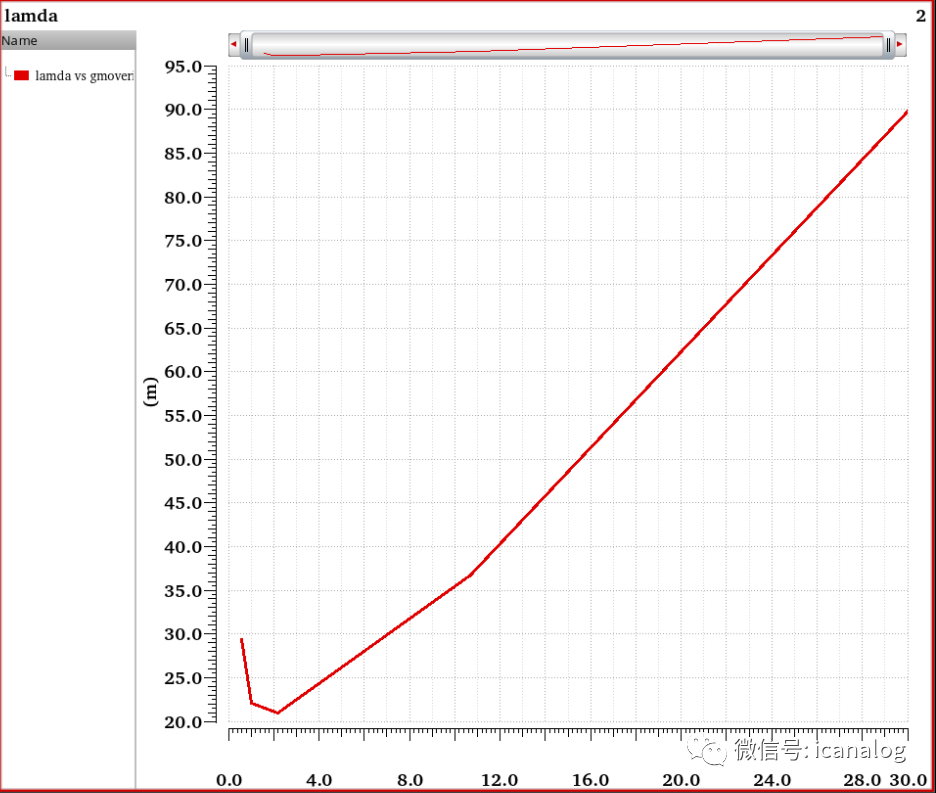This screenshot has width=936, height=793.
Task: Click the subwindow number 2 label
Action: [x=921, y=16]
